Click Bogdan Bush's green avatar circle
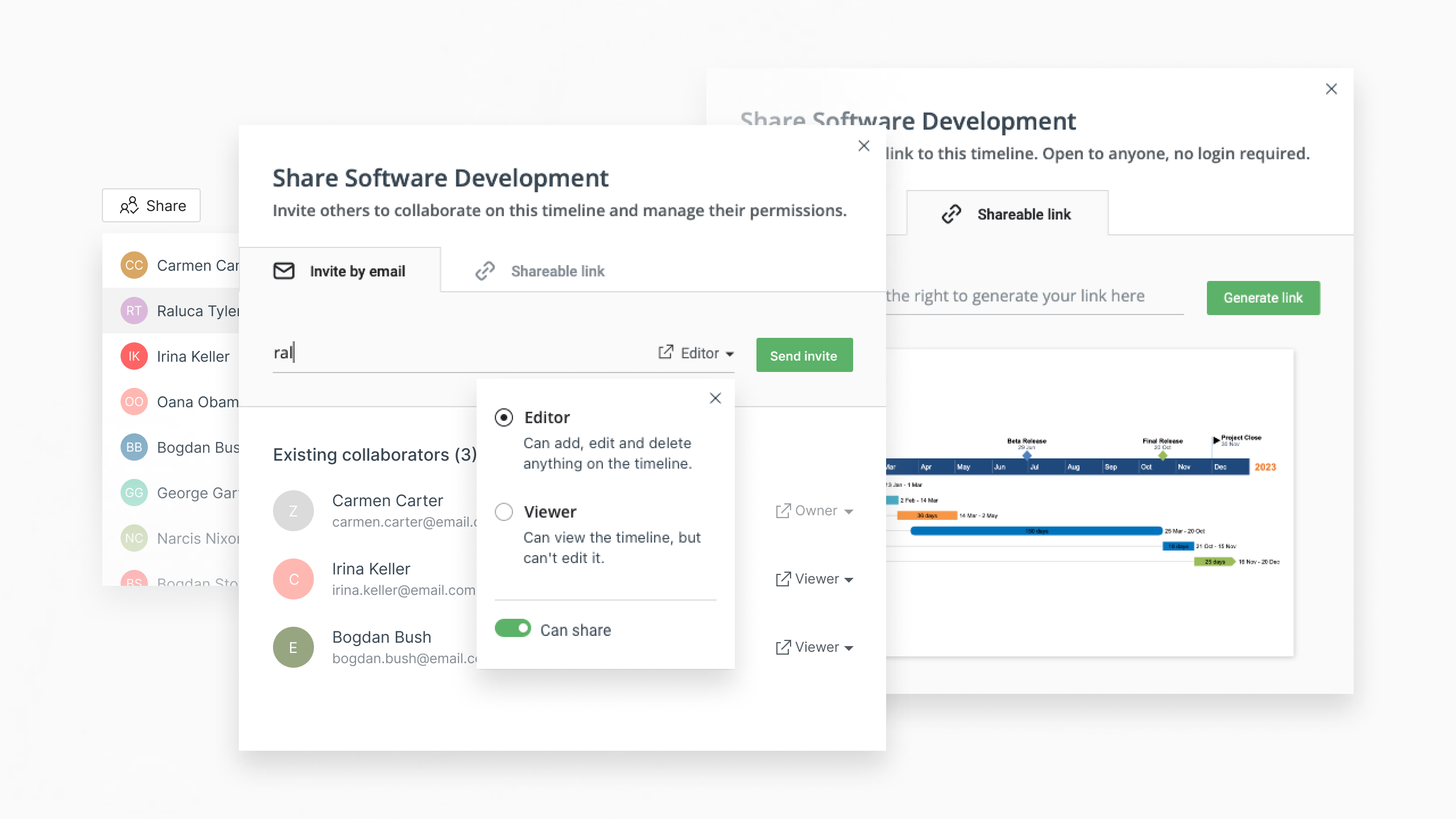The height and width of the screenshot is (819, 1456). (x=293, y=647)
